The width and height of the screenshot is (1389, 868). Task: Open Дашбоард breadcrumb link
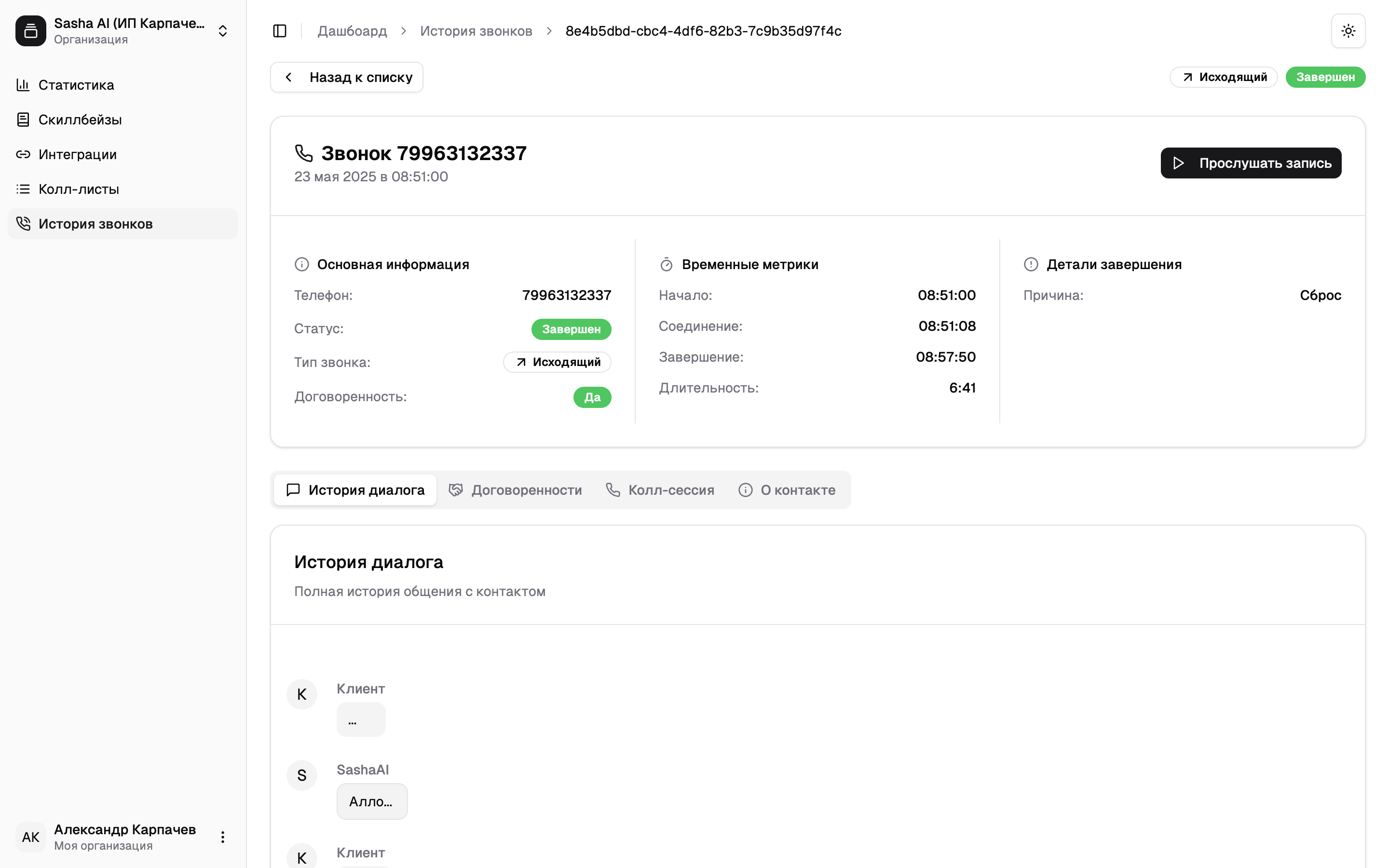coord(353,31)
